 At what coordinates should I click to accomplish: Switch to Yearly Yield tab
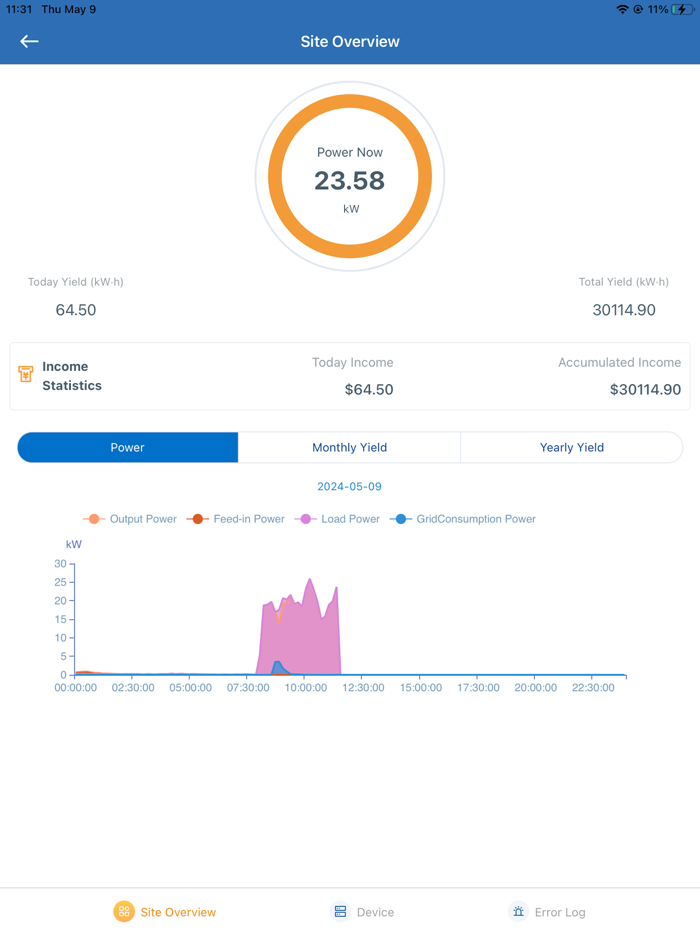(x=572, y=447)
